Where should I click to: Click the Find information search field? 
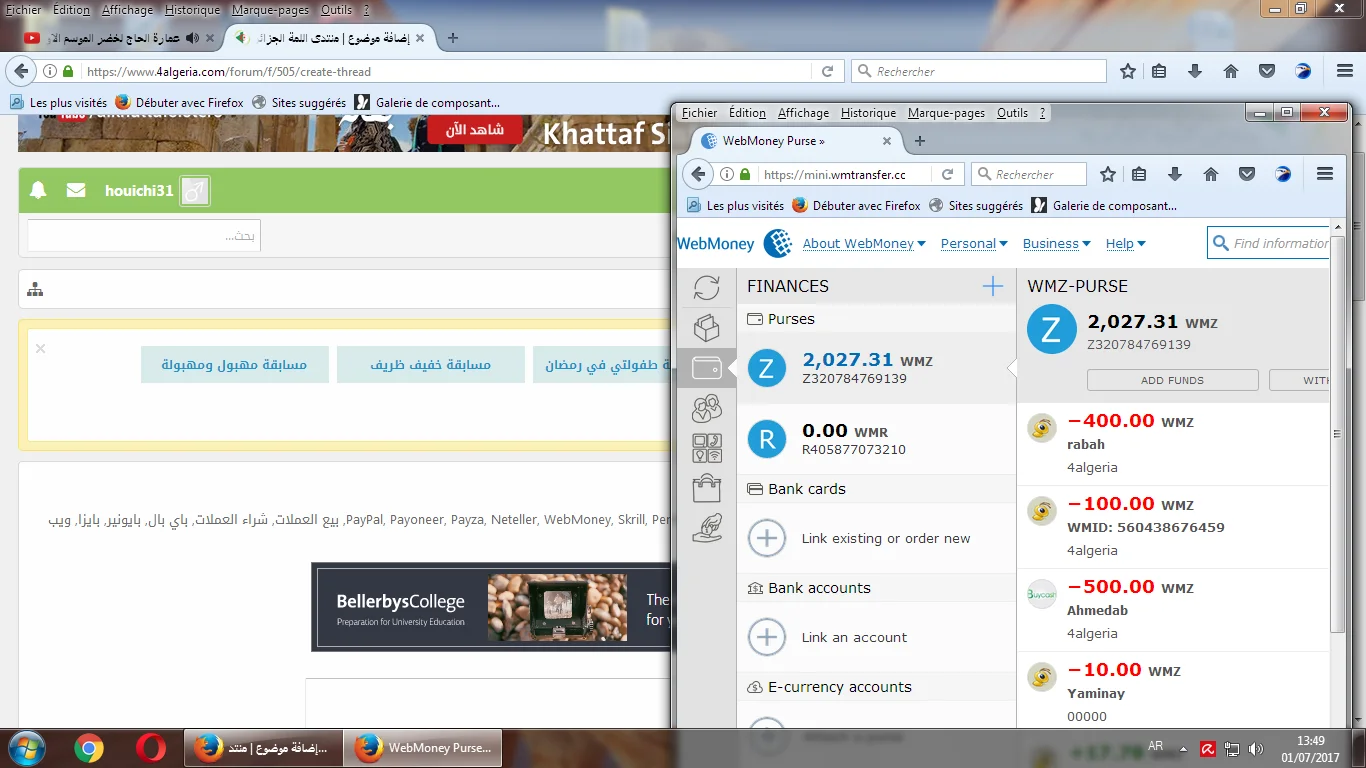[1279, 243]
